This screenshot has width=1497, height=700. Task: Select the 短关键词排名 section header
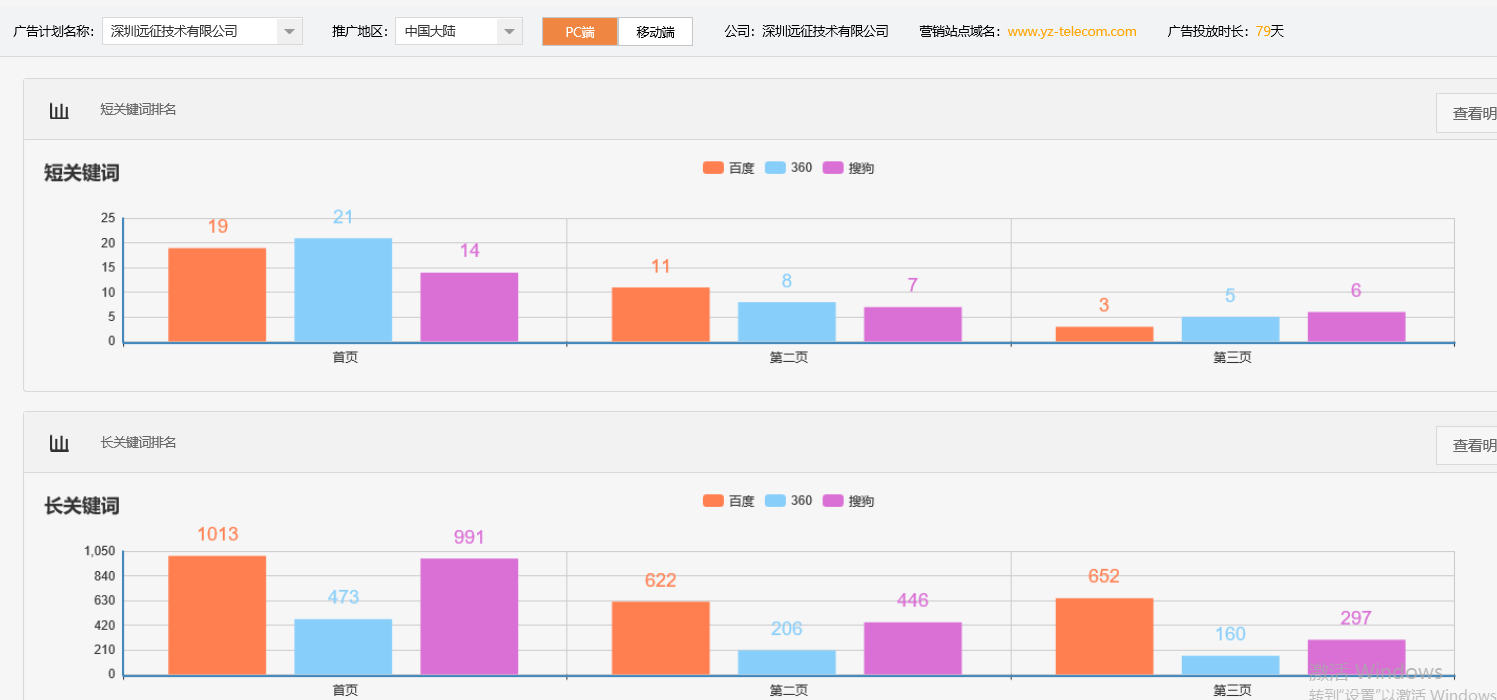(x=137, y=110)
